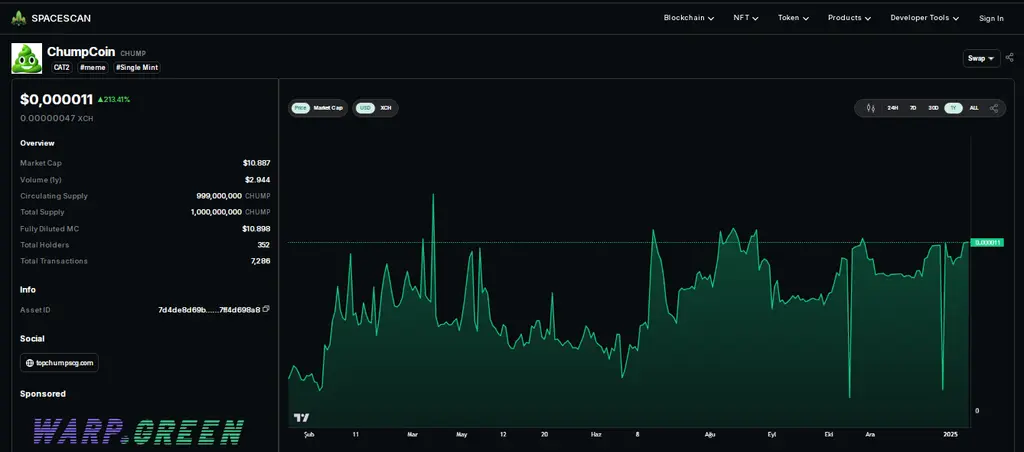Expand the Token menu

click(x=793, y=18)
